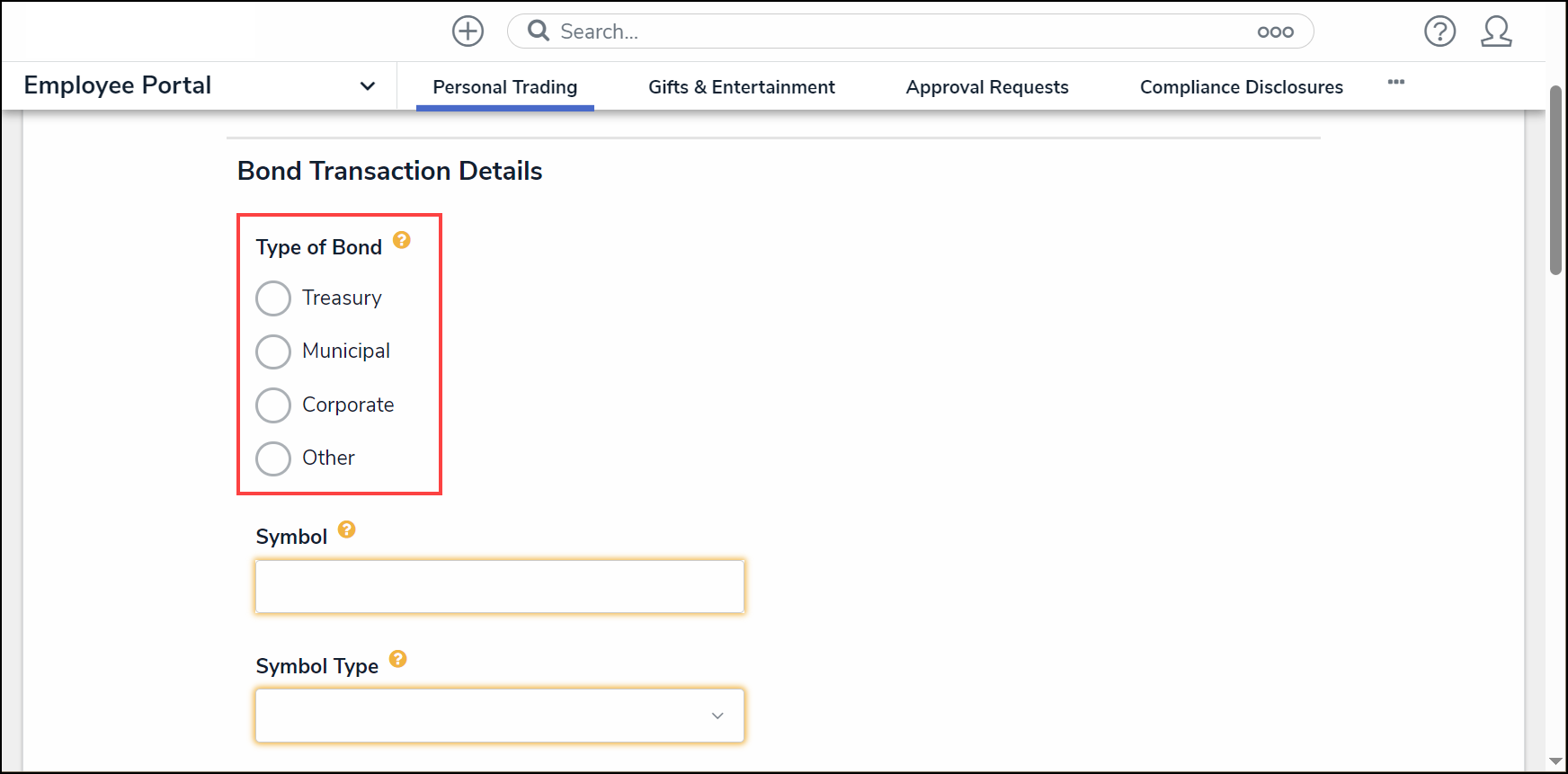Choose the Corporate bond radio button
1568x774 pixels.
273,405
